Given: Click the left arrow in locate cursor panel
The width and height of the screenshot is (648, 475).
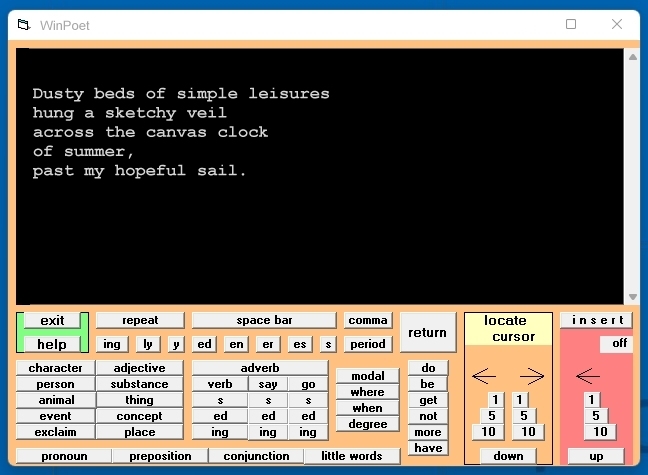Looking at the screenshot, I should coord(484,377).
